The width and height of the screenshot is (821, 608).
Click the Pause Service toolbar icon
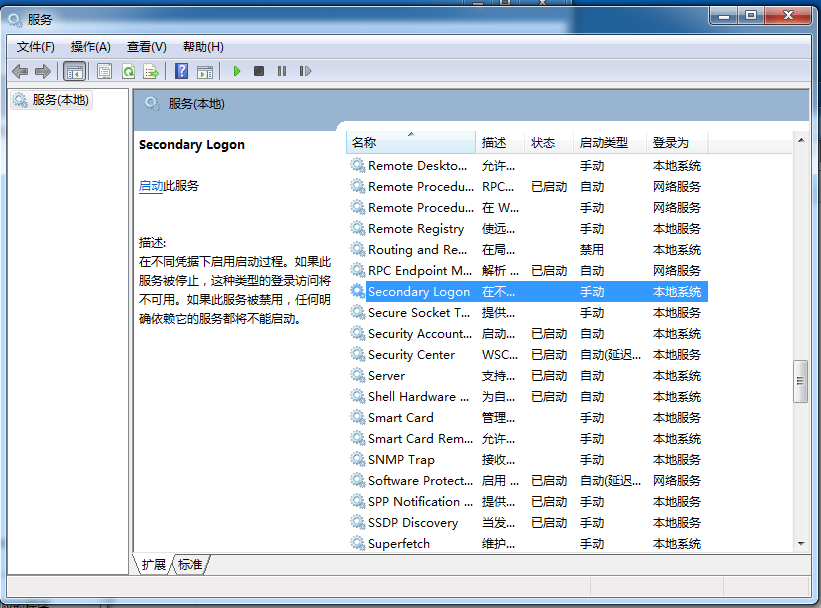[x=282, y=71]
